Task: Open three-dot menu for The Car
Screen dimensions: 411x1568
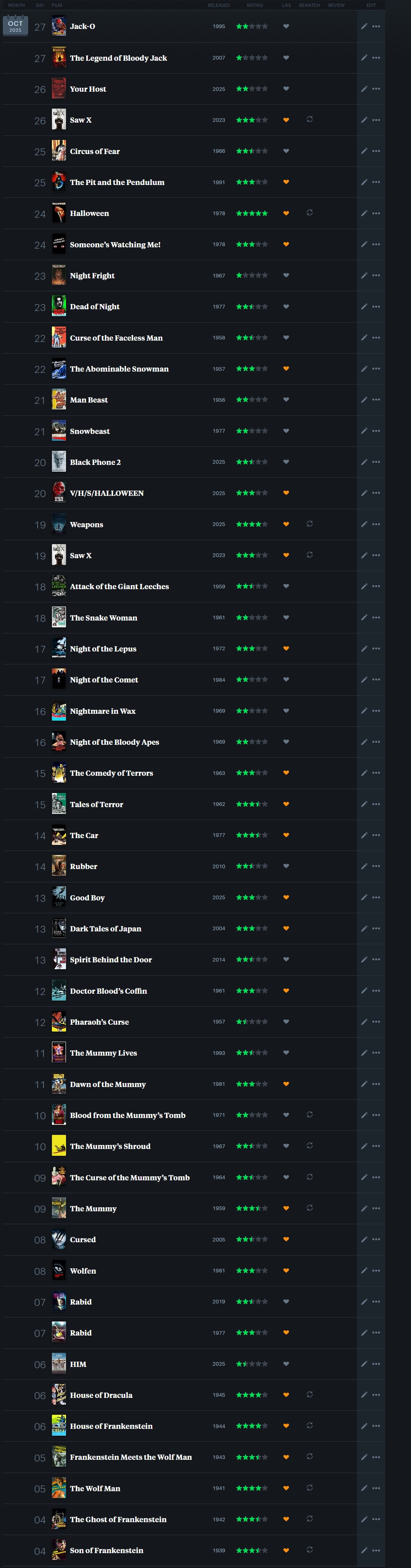Action: click(376, 836)
